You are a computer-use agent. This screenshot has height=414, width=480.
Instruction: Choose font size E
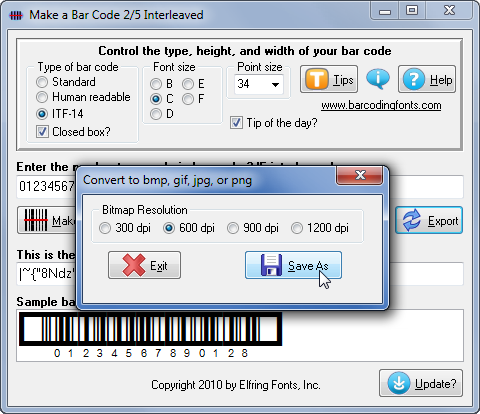coord(193,84)
